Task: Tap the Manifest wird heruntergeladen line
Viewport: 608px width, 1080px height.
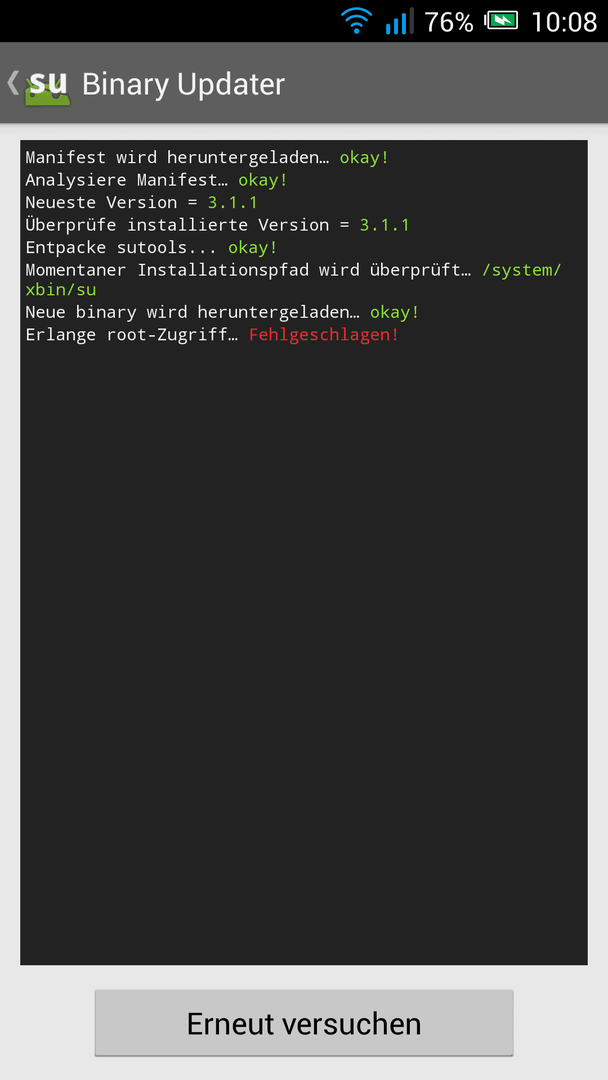Action: (x=207, y=158)
